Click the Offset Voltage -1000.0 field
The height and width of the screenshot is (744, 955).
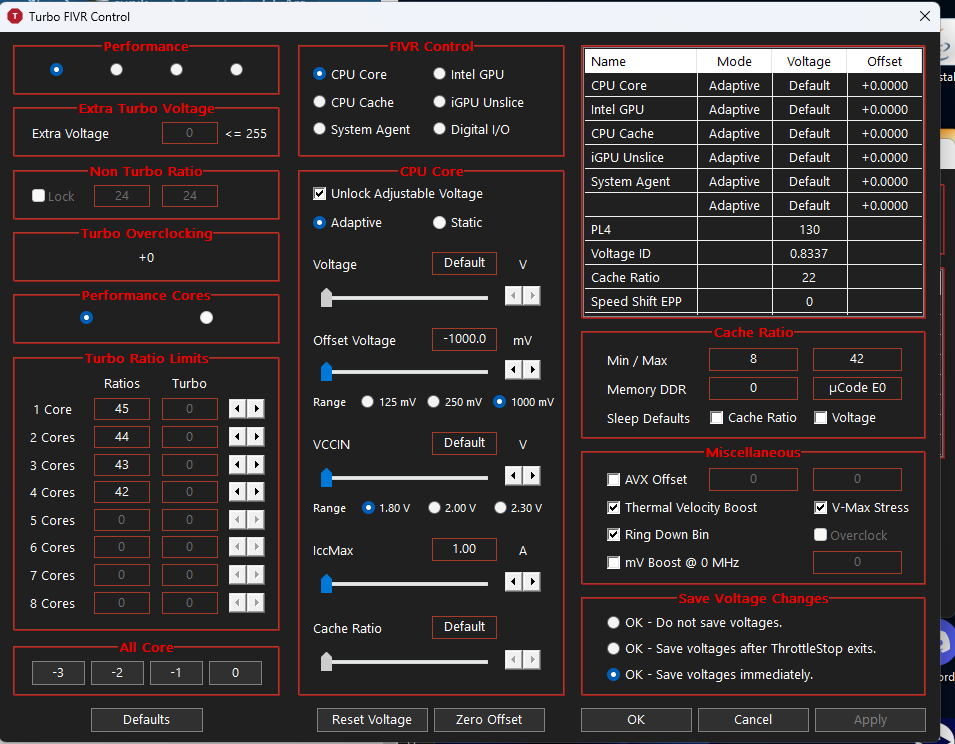pos(464,339)
